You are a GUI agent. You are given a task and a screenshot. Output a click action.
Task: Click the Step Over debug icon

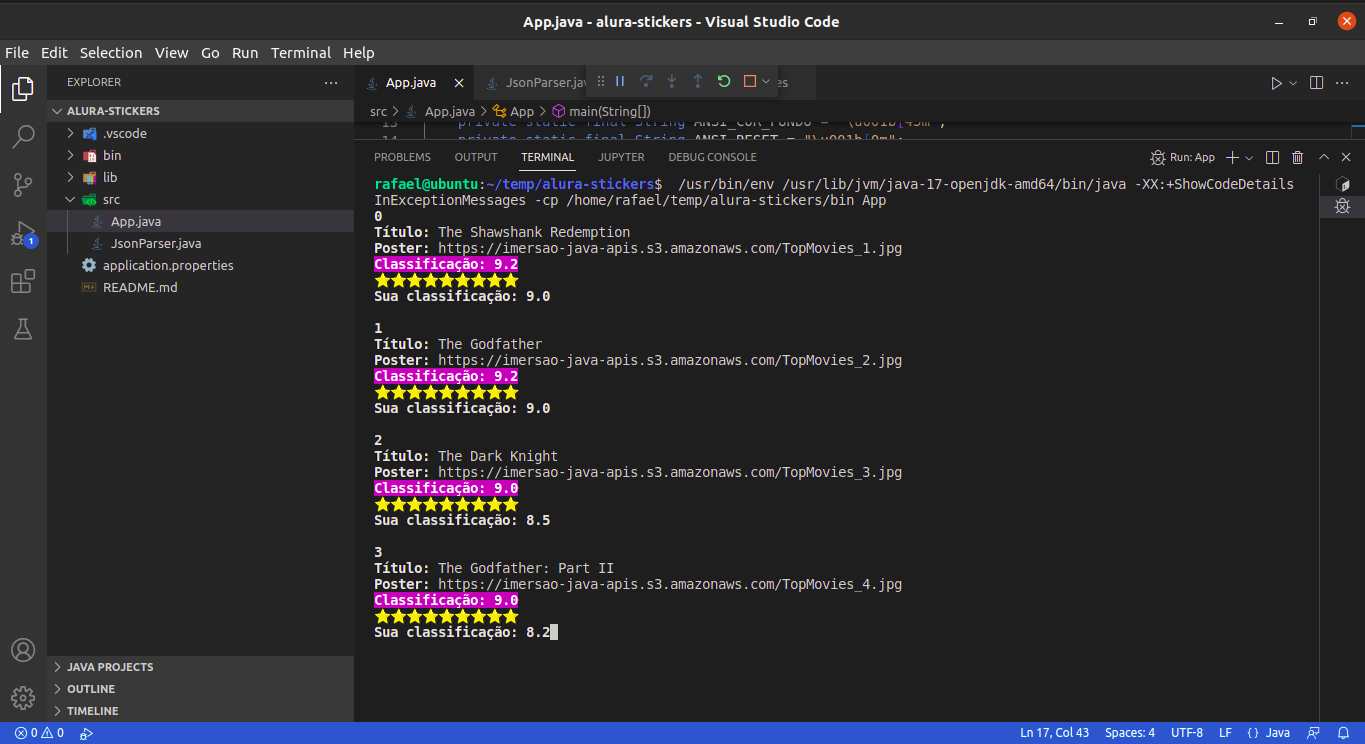click(x=645, y=82)
